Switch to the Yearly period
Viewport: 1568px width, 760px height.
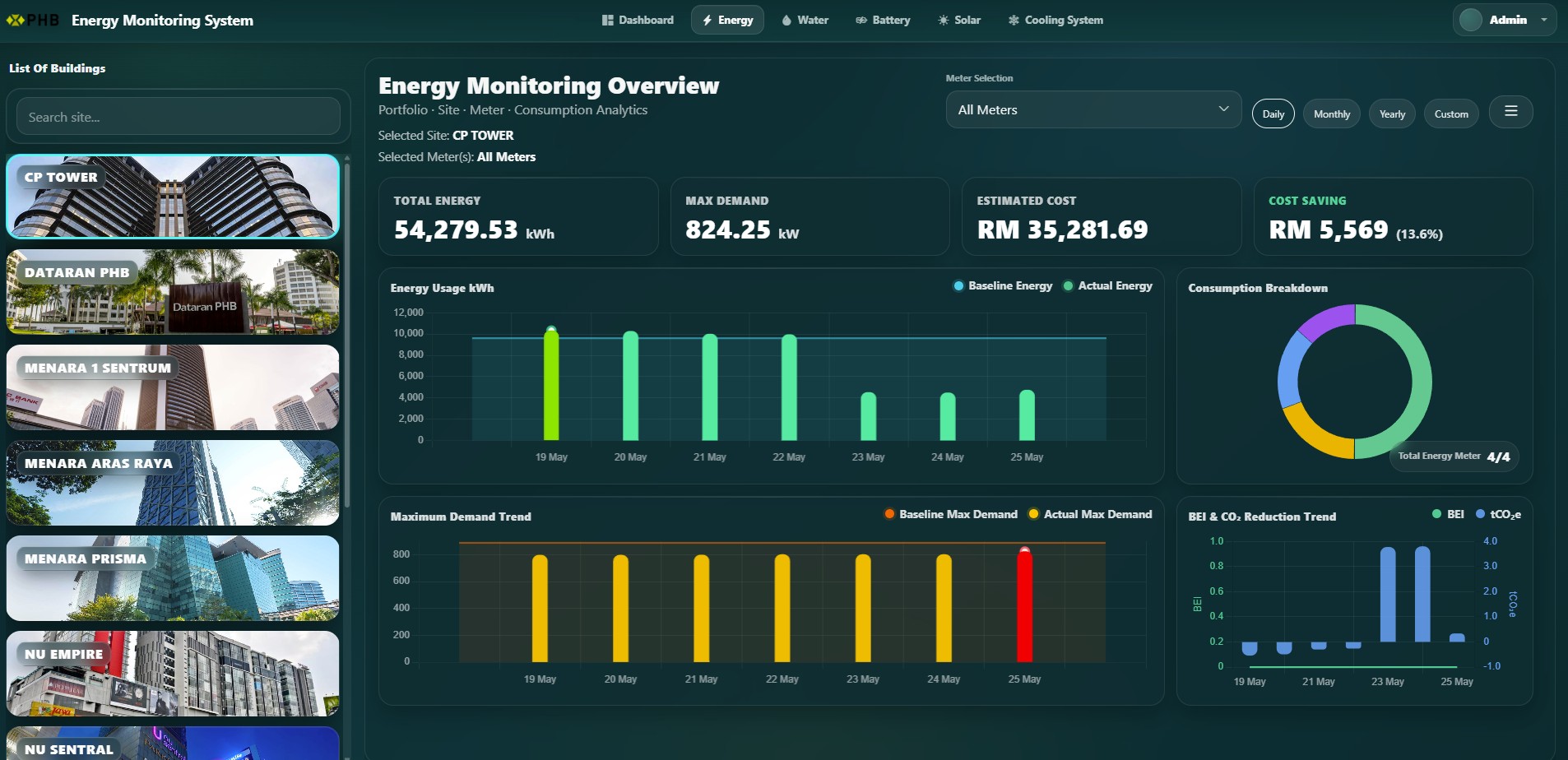(x=1392, y=114)
